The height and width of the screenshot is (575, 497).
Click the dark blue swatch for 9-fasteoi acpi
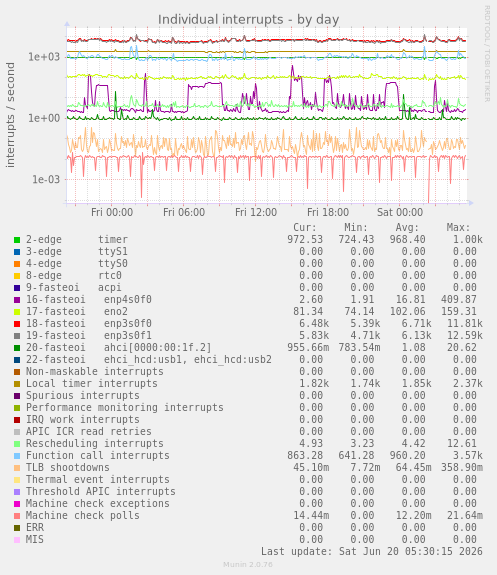click(x=17, y=288)
